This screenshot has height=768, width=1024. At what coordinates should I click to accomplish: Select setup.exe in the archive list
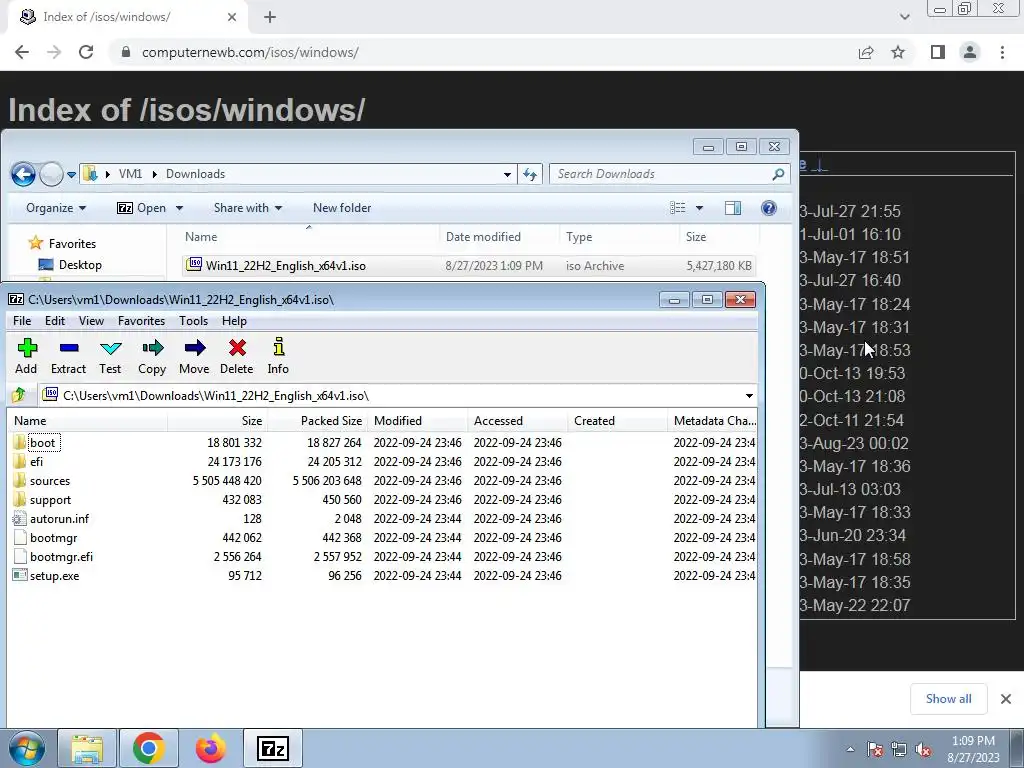(54, 575)
